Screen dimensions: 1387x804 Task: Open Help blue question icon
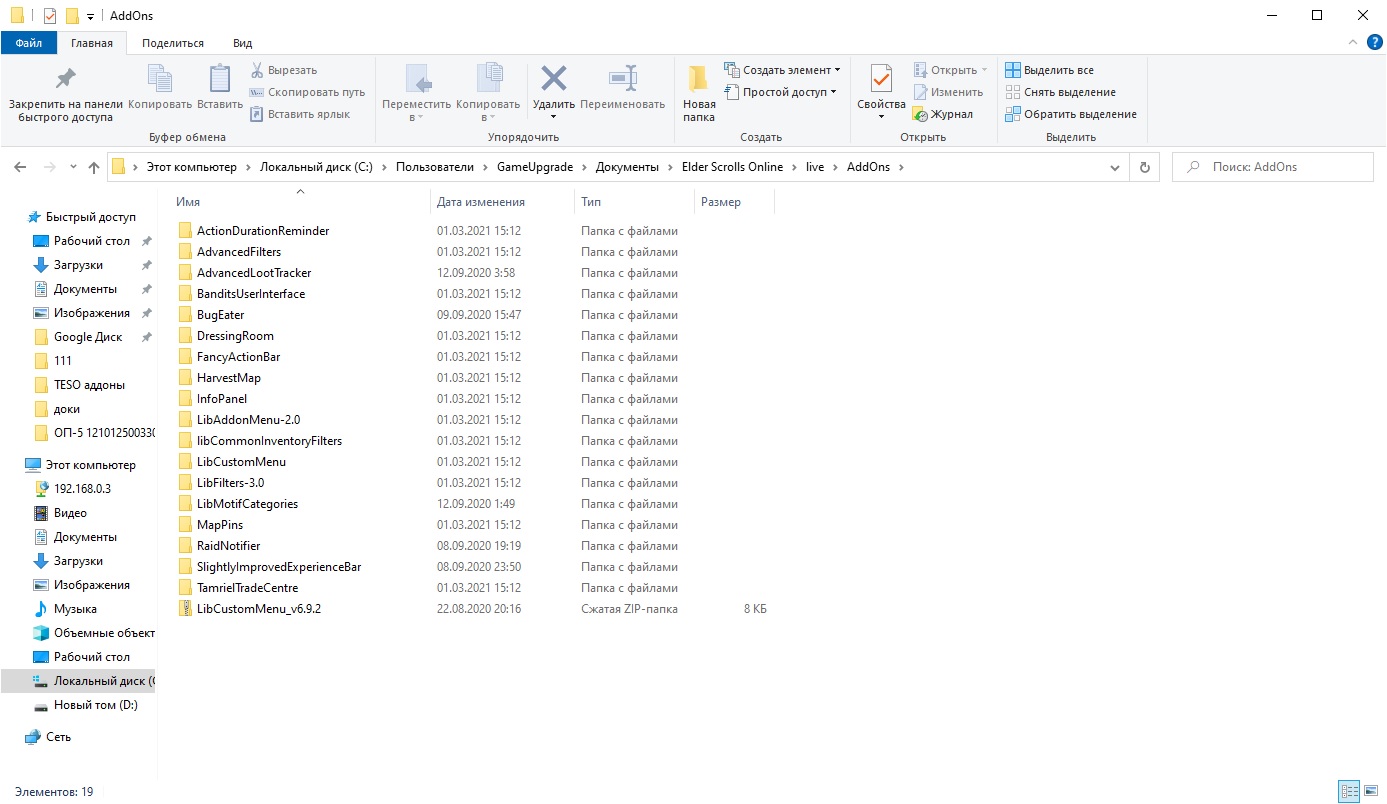1375,42
